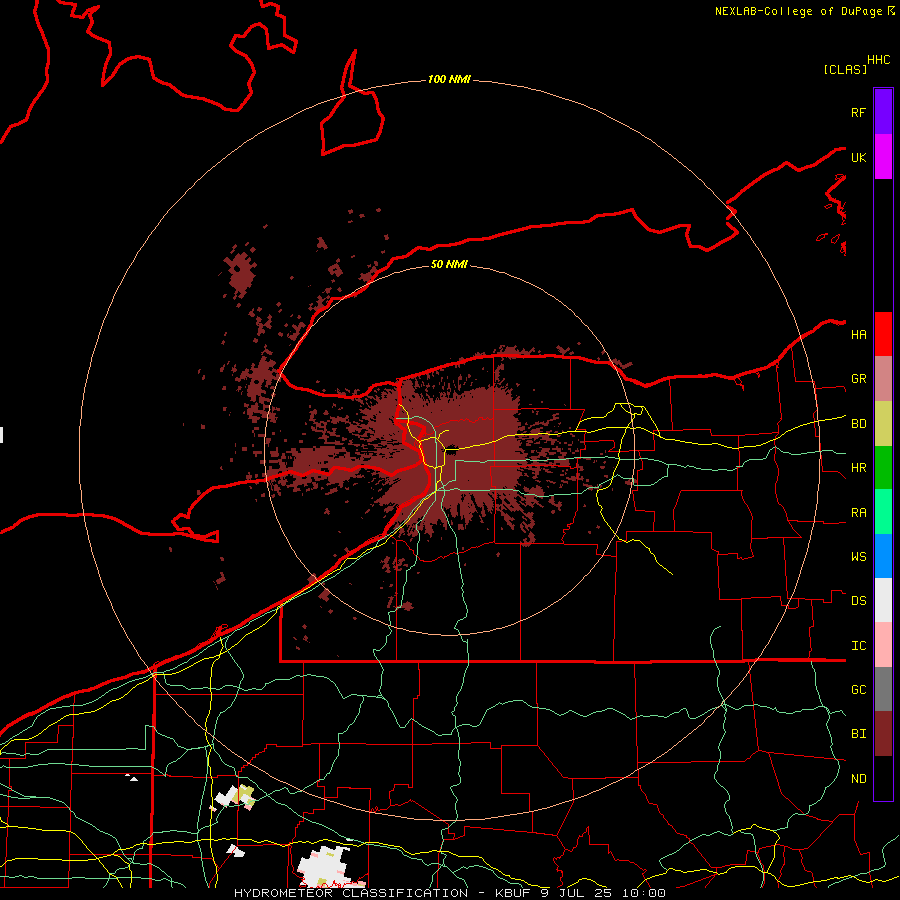Click the DS white legend swatch
900x900 pixels.
[x=883, y=600]
